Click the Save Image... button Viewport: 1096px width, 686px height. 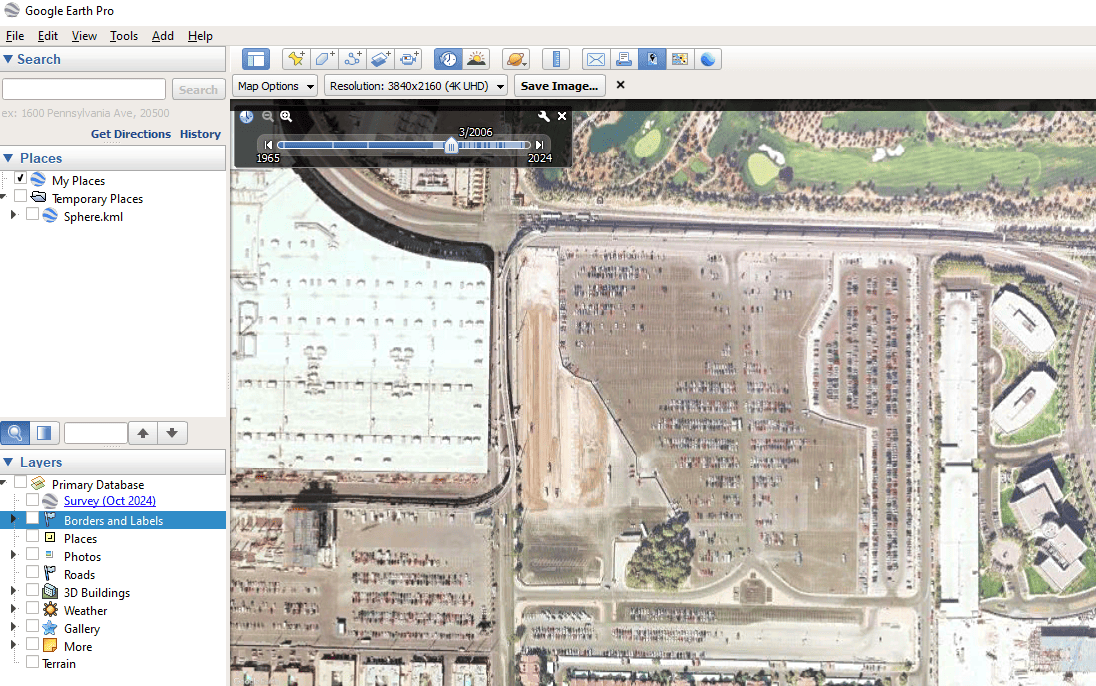(559, 86)
